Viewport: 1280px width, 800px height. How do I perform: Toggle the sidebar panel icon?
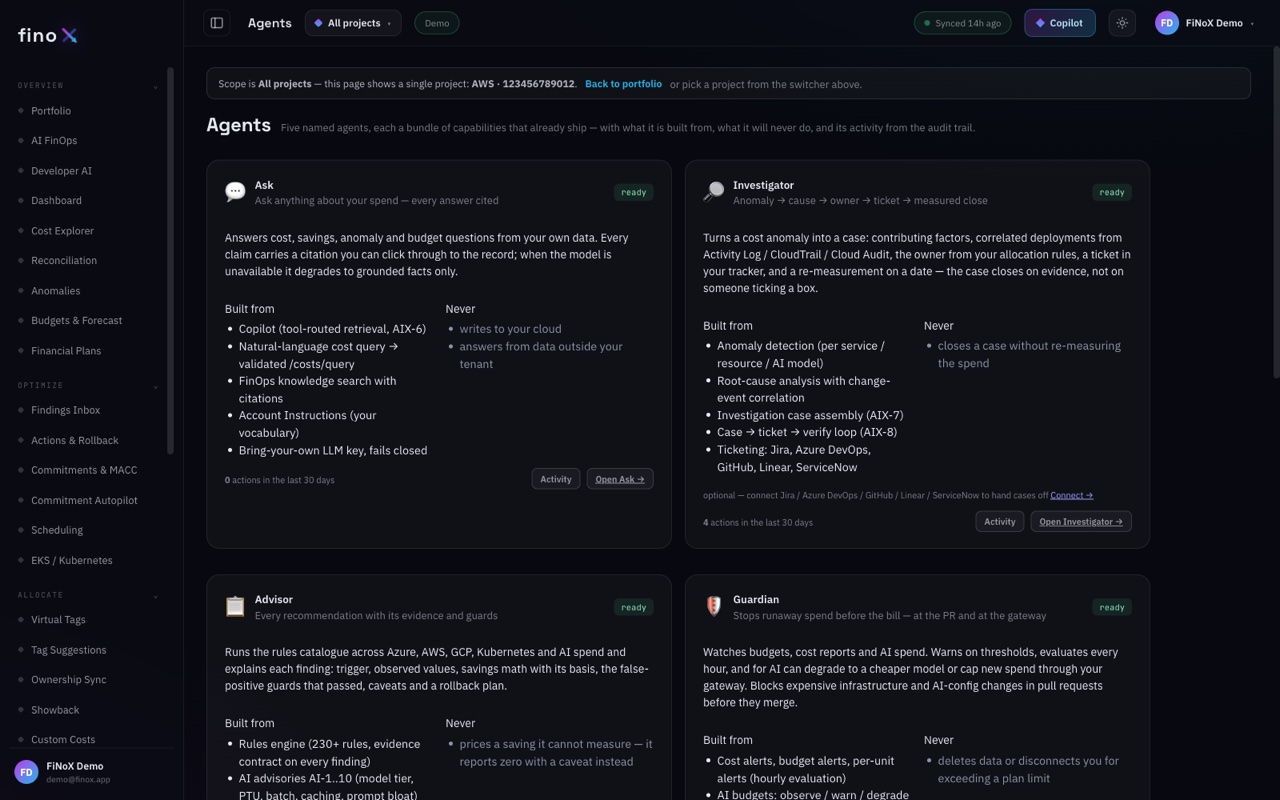tap(216, 23)
